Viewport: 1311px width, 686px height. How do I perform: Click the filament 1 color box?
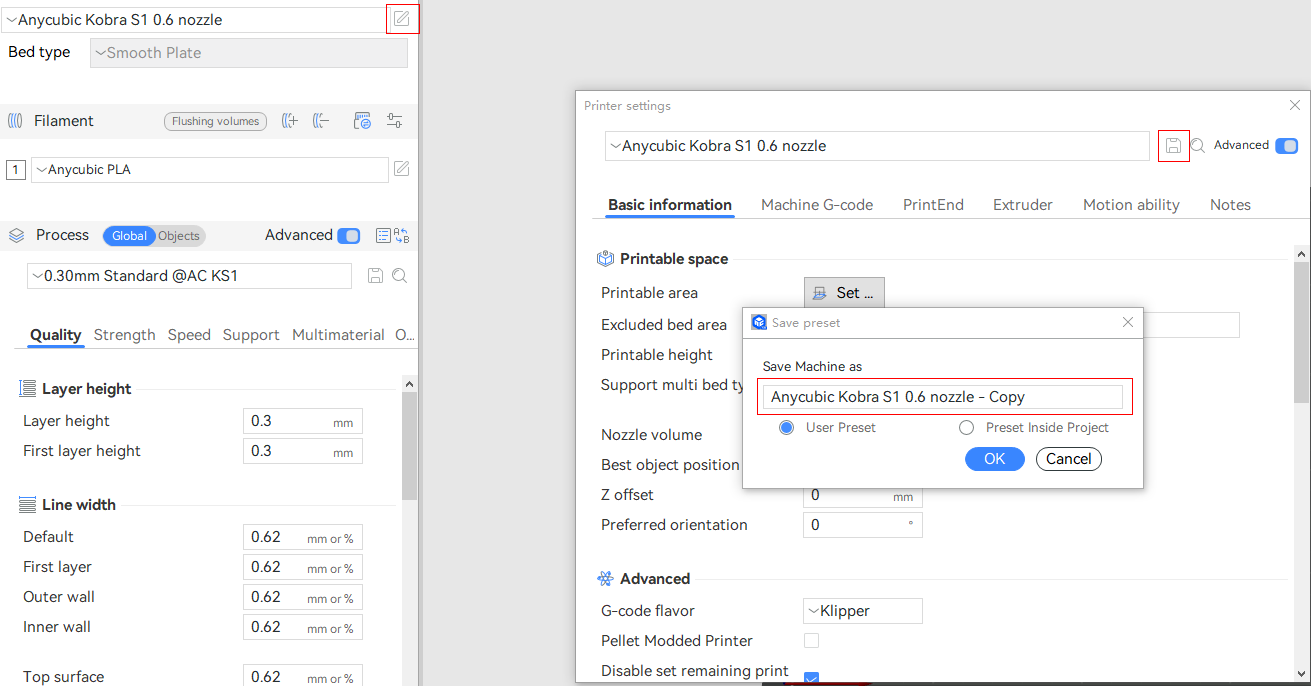(x=16, y=170)
